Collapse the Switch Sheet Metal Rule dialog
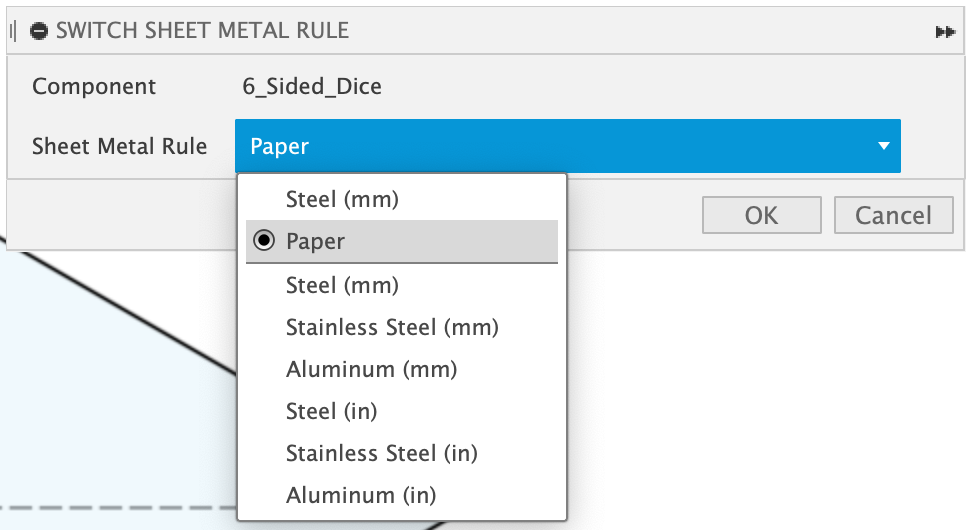The image size is (972, 530). [x=39, y=31]
